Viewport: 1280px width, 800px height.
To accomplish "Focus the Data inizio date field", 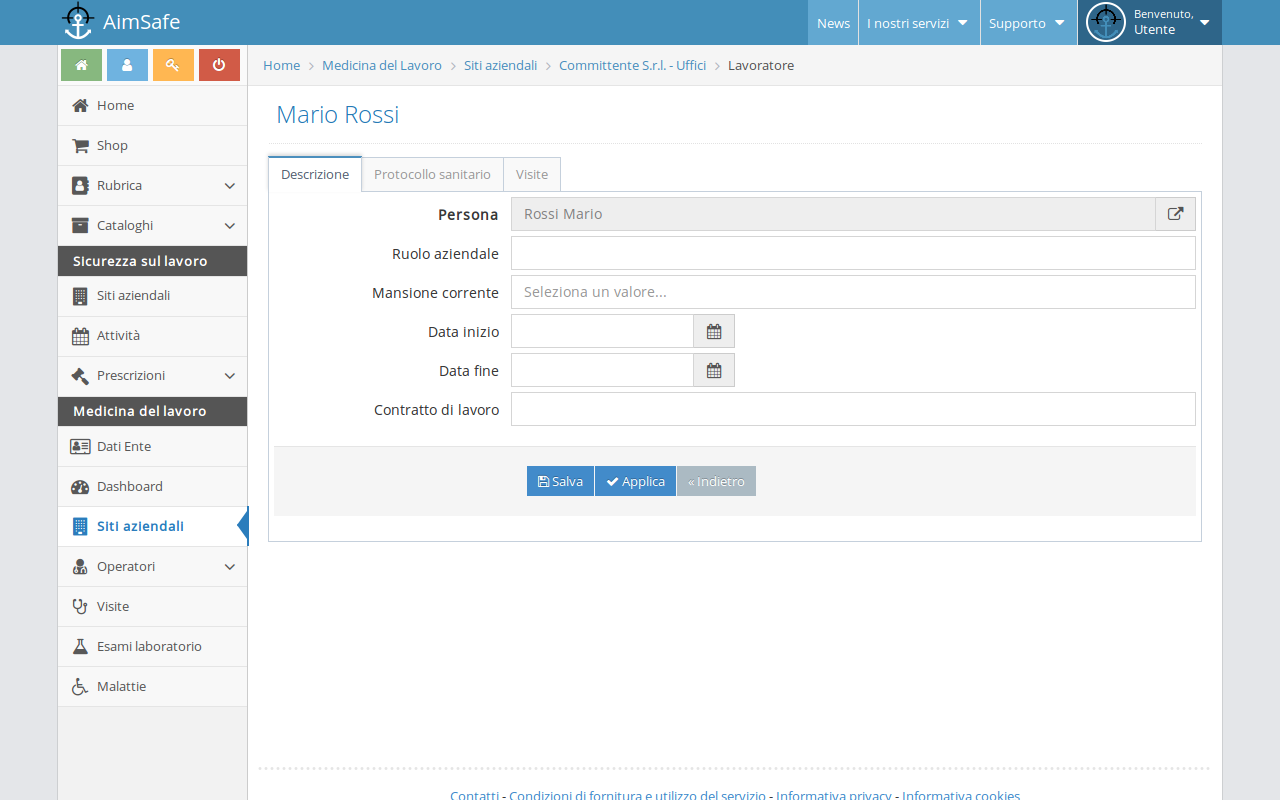I will (602, 331).
